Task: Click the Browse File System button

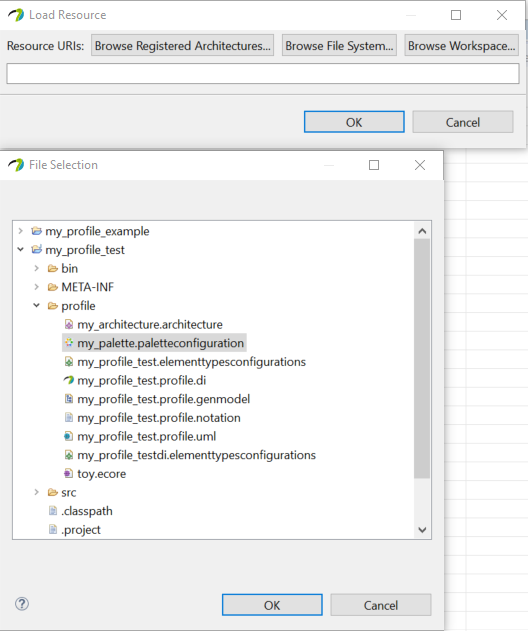Action: point(339,45)
